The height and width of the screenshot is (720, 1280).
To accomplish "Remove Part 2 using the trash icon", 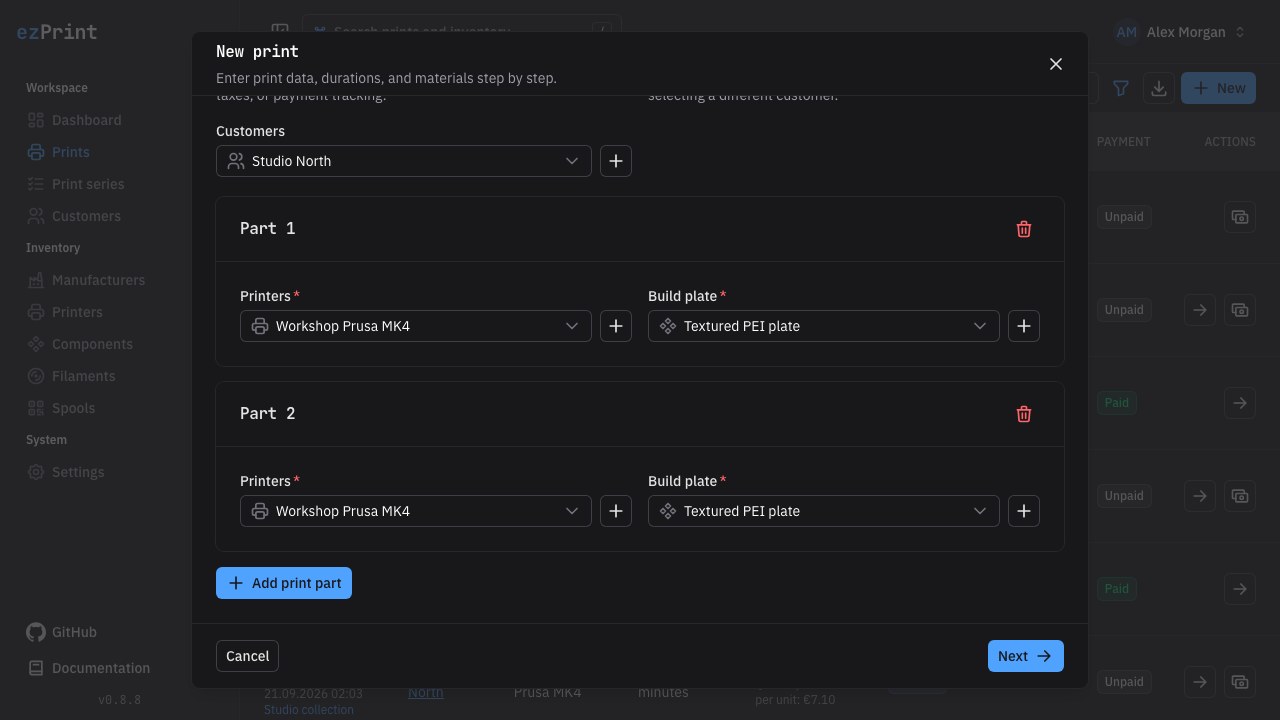I will coord(1024,414).
